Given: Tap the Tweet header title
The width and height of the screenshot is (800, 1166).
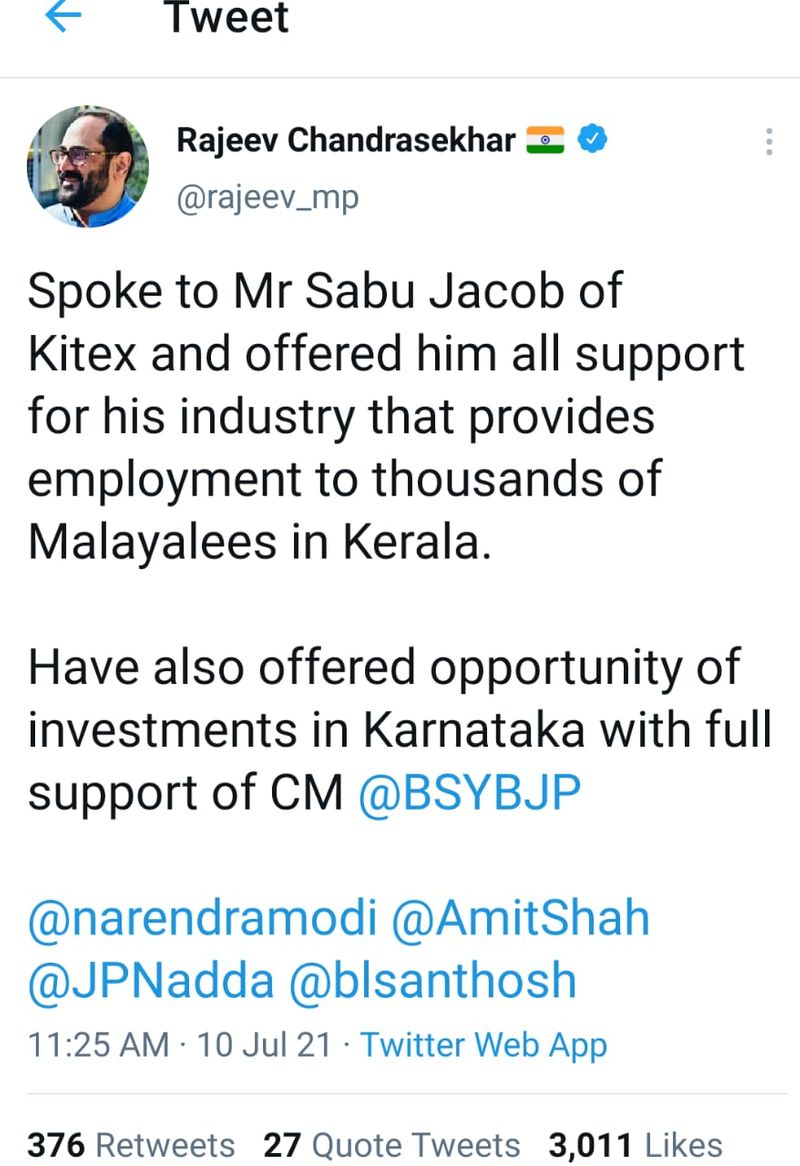Looking at the screenshot, I should [x=227, y=18].
